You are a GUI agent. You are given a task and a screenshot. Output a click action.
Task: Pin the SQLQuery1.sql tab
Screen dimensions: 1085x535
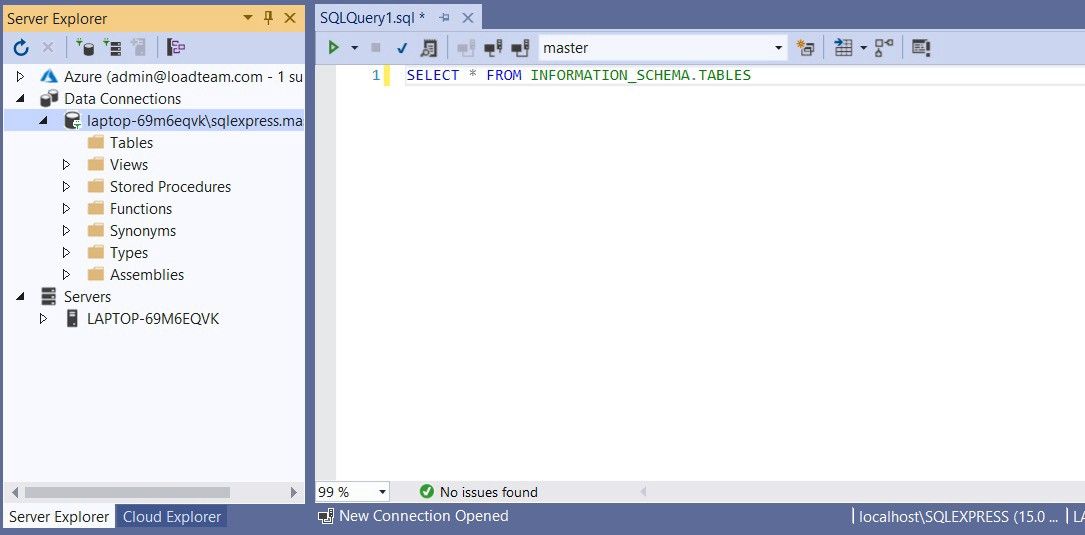(x=444, y=18)
